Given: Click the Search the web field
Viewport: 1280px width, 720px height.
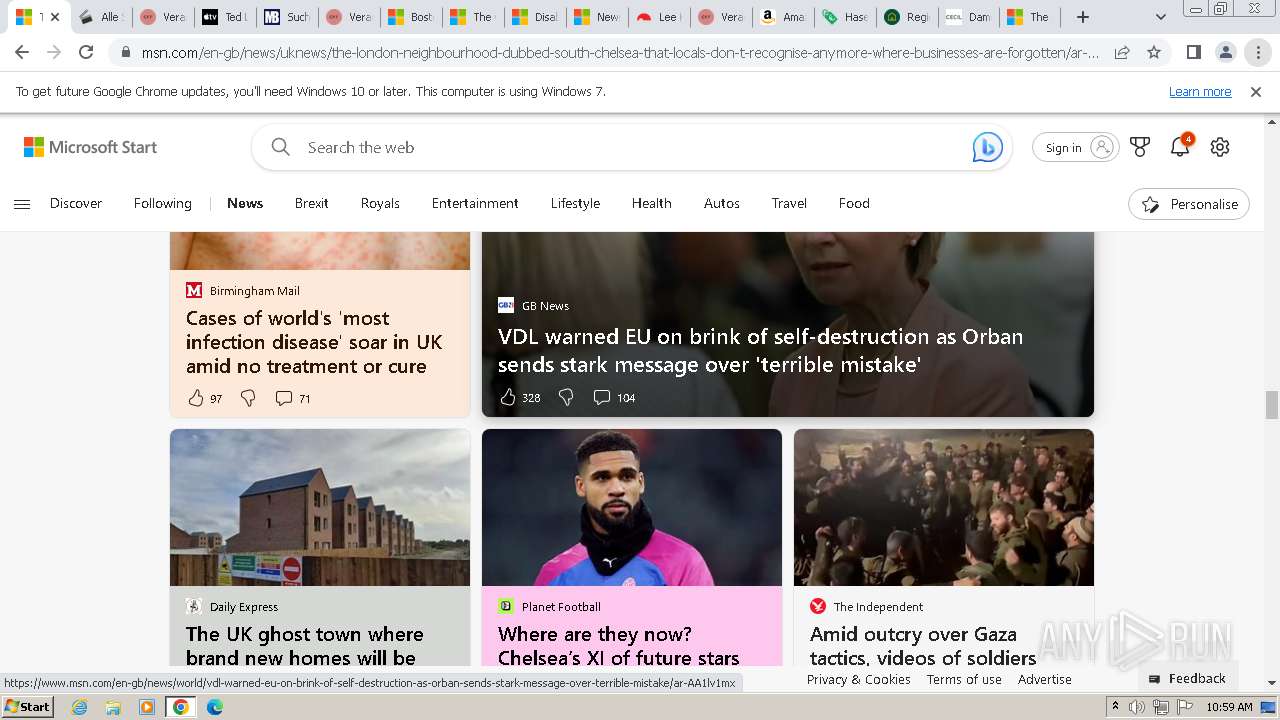Looking at the screenshot, I should pyautogui.click(x=630, y=147).
